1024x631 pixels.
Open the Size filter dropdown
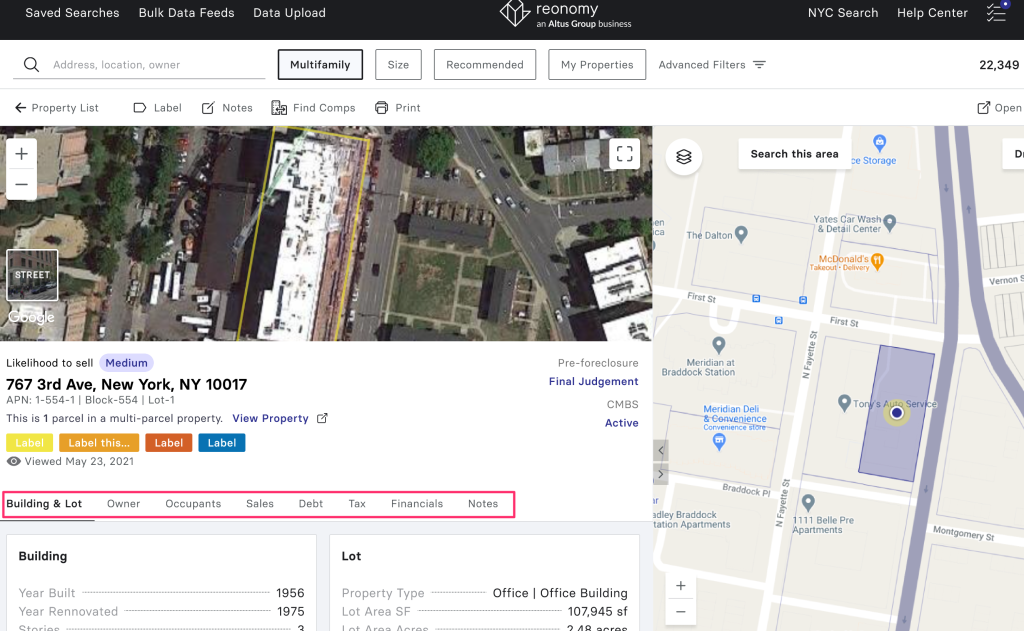pyautogui.click(x=398, y=65)
